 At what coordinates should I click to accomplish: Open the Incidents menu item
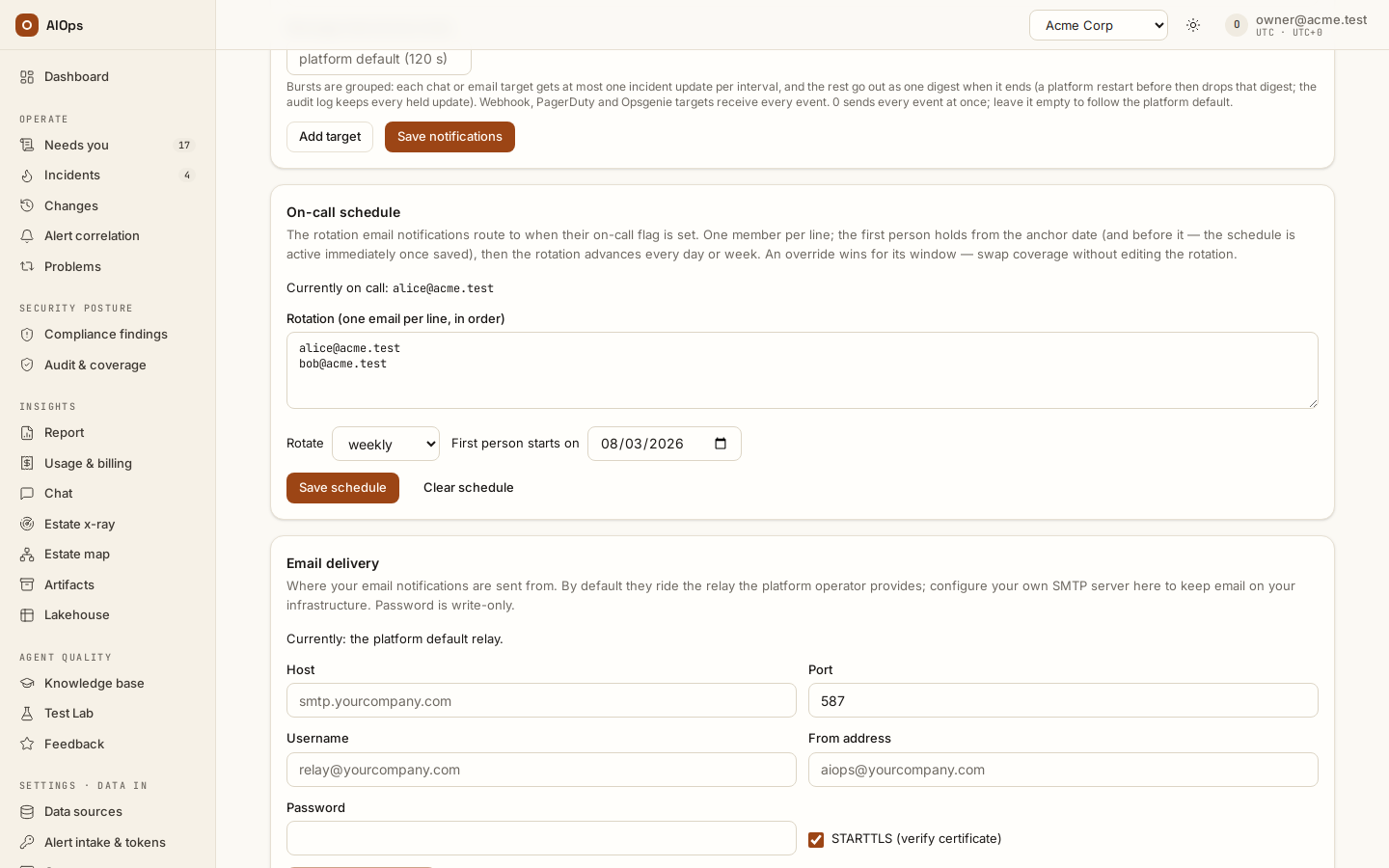pyautogui.click(x=107, y=176)
